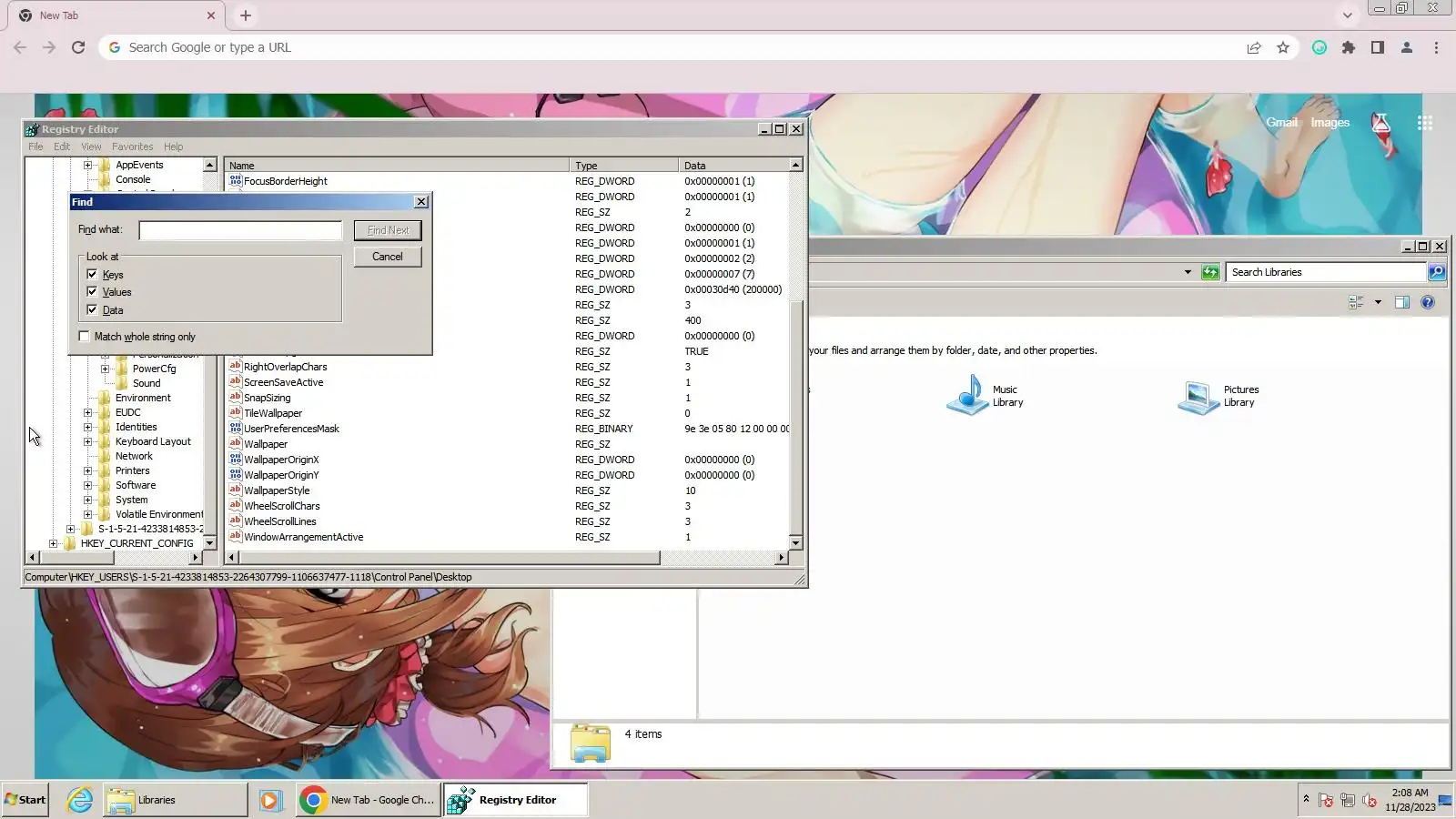Image resolution: width=1456 pixels, height=819 pixels.
Task: Open the Gmail link
Action: (x=1282, y=123)
